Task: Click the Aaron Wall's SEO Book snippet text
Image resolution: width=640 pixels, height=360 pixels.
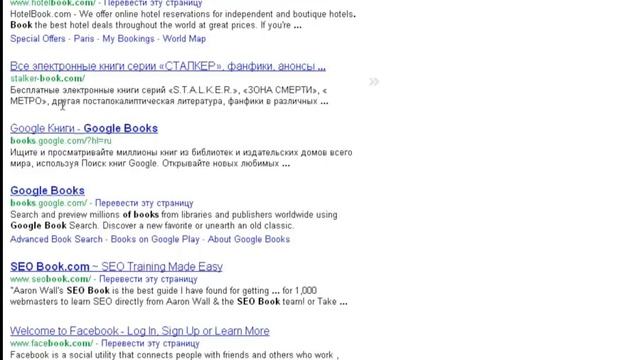Action: click(x=179, y=296)
